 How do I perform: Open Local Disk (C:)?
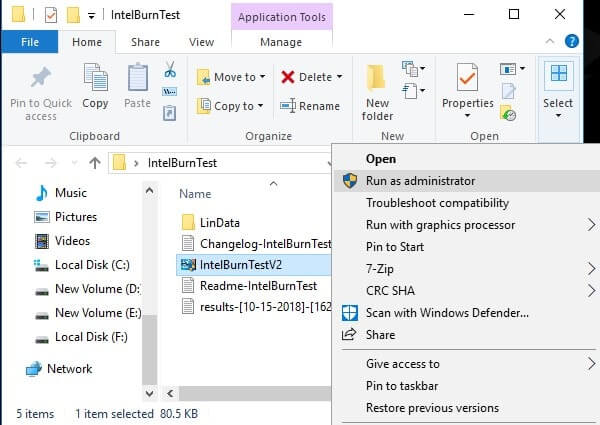coord(82,265)
